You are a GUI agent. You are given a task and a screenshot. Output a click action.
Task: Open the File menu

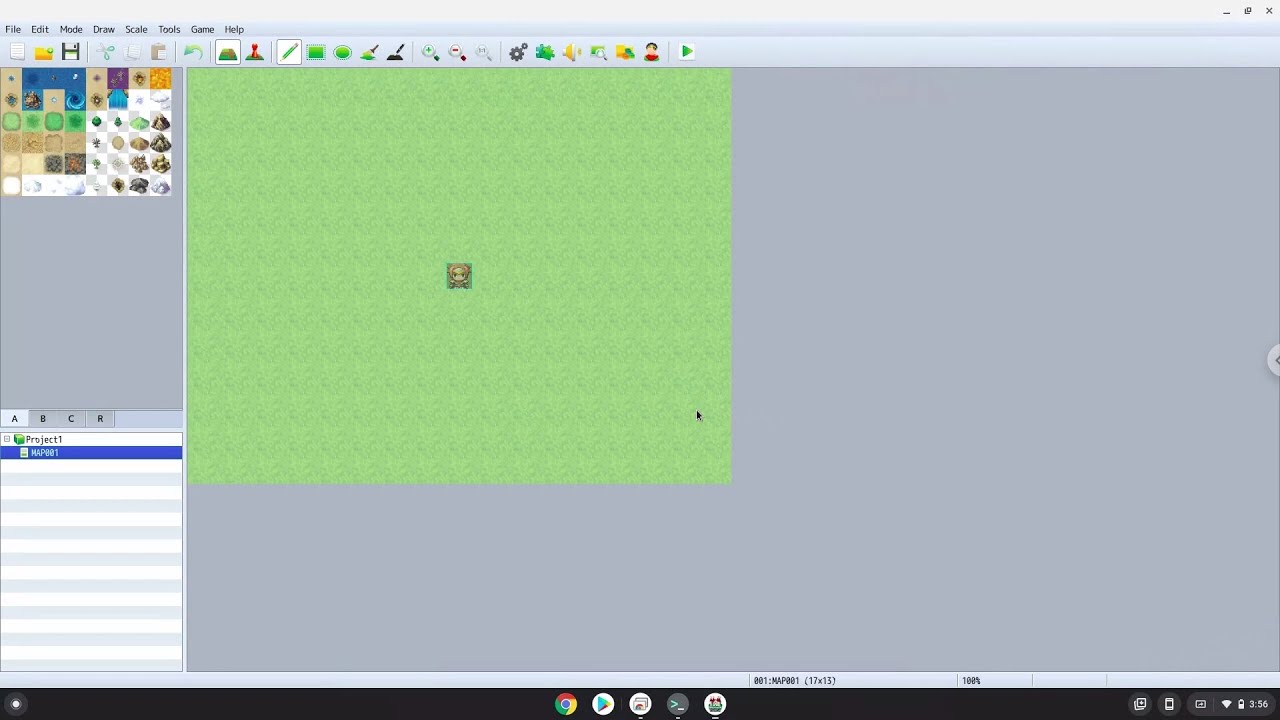point(13,29)
